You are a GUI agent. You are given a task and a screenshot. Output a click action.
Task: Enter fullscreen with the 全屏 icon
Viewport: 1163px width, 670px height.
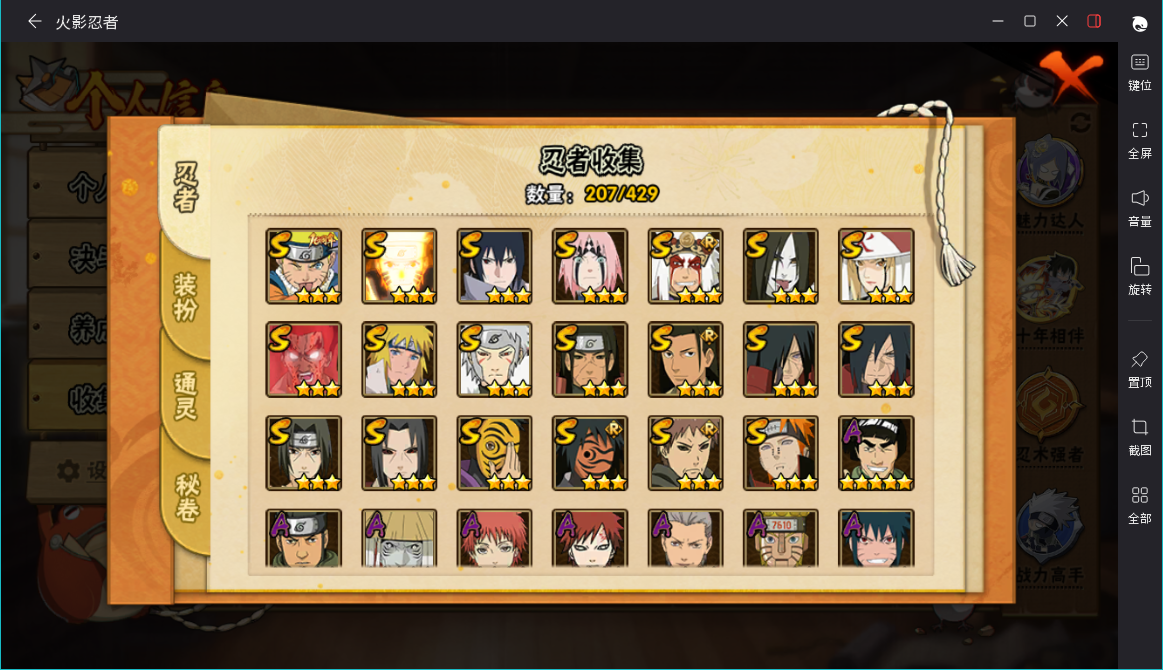coord(1139,140)
